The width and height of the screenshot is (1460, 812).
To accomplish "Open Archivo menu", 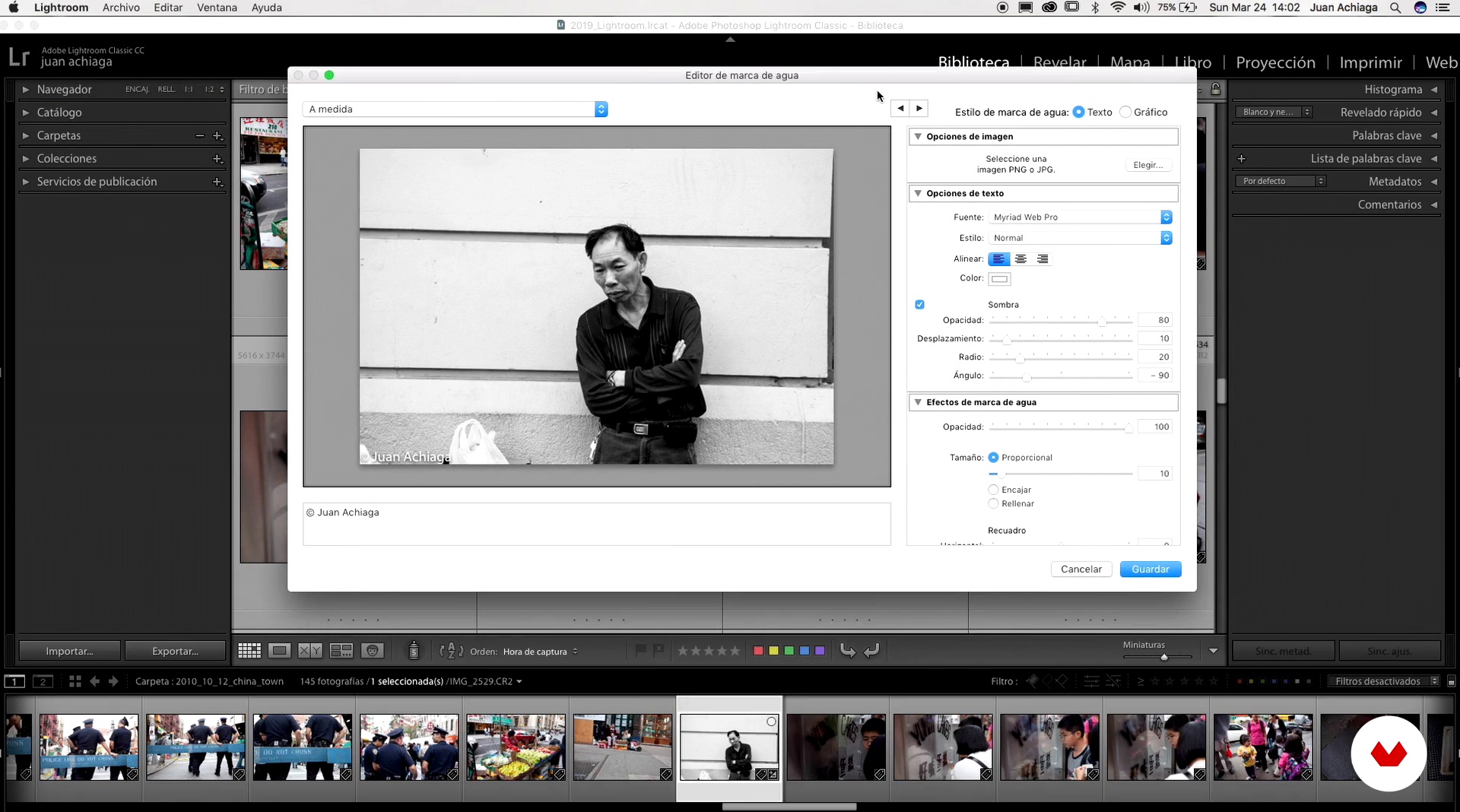I will point(121,8).
